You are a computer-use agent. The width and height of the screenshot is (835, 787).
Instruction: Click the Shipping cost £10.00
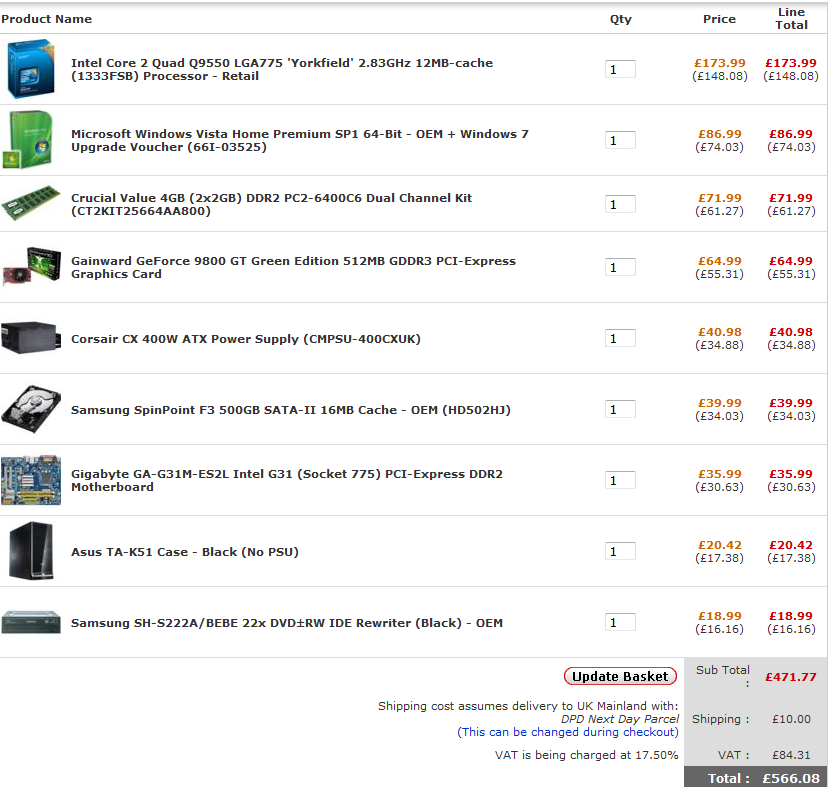(x=791, y=719)
